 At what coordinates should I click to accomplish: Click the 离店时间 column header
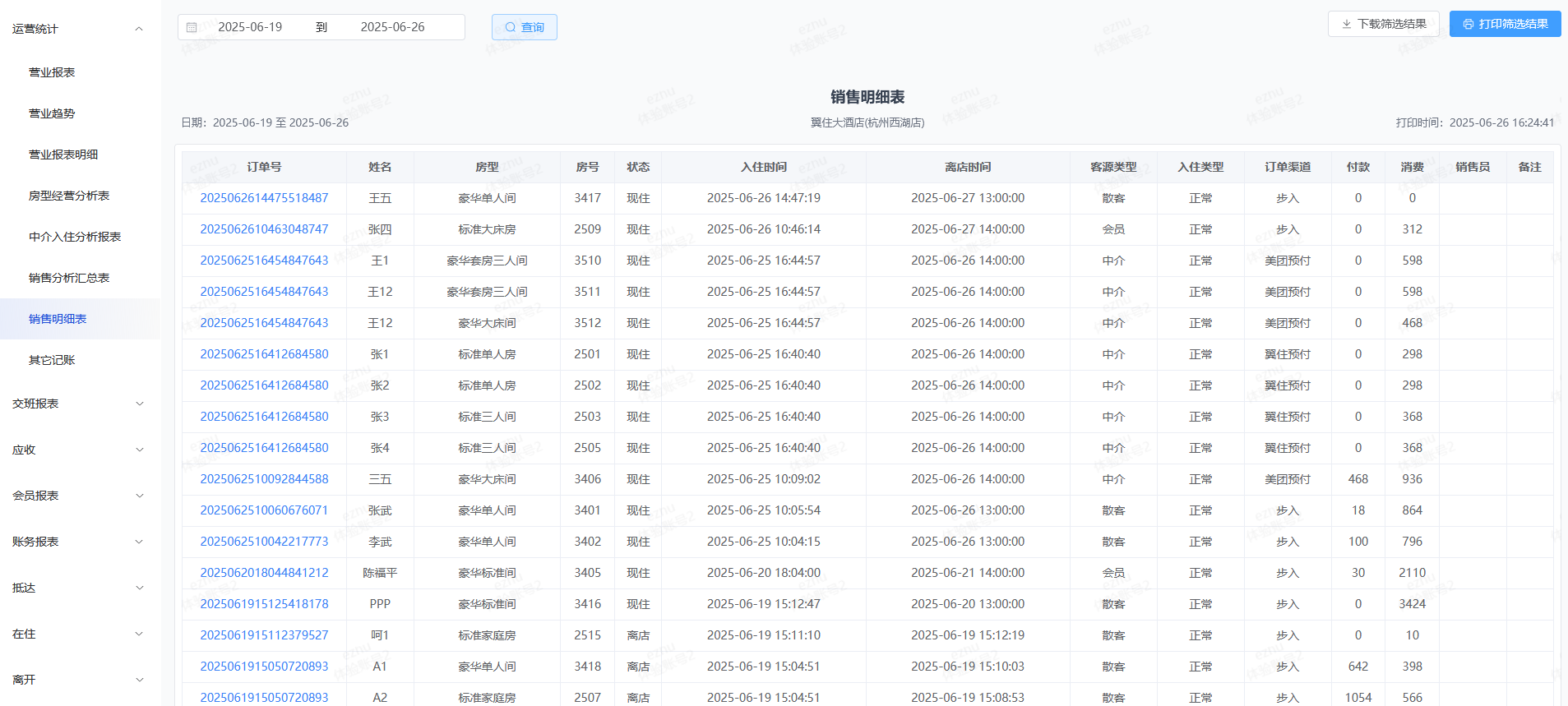point(968,167)
